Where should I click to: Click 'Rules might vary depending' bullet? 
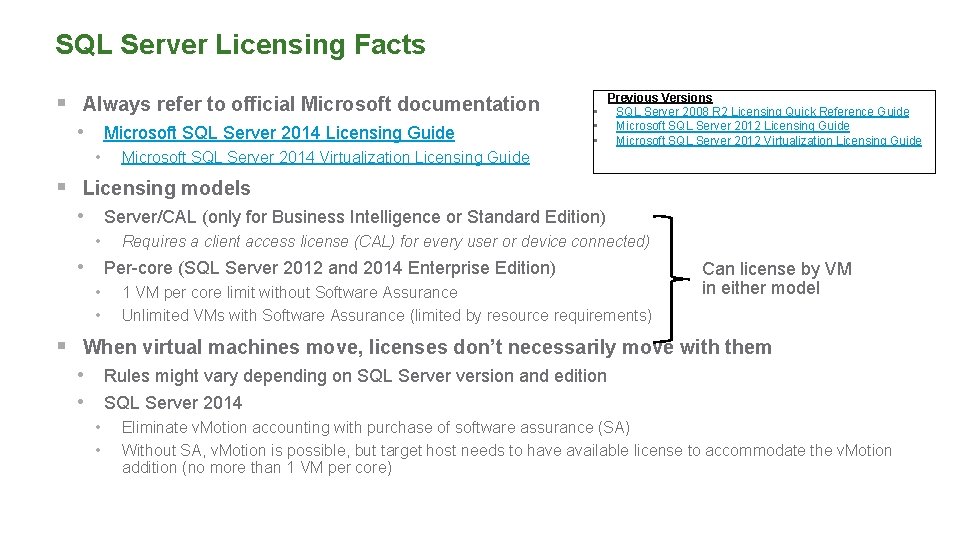pos(355,376)
